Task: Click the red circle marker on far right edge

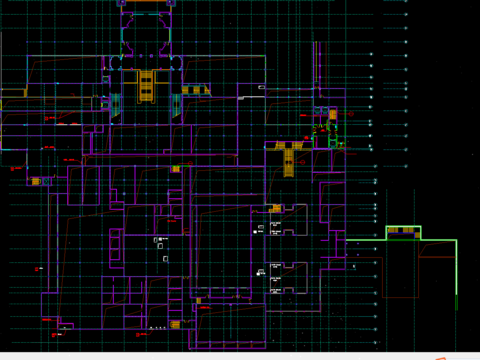Action: pos(351,114)
